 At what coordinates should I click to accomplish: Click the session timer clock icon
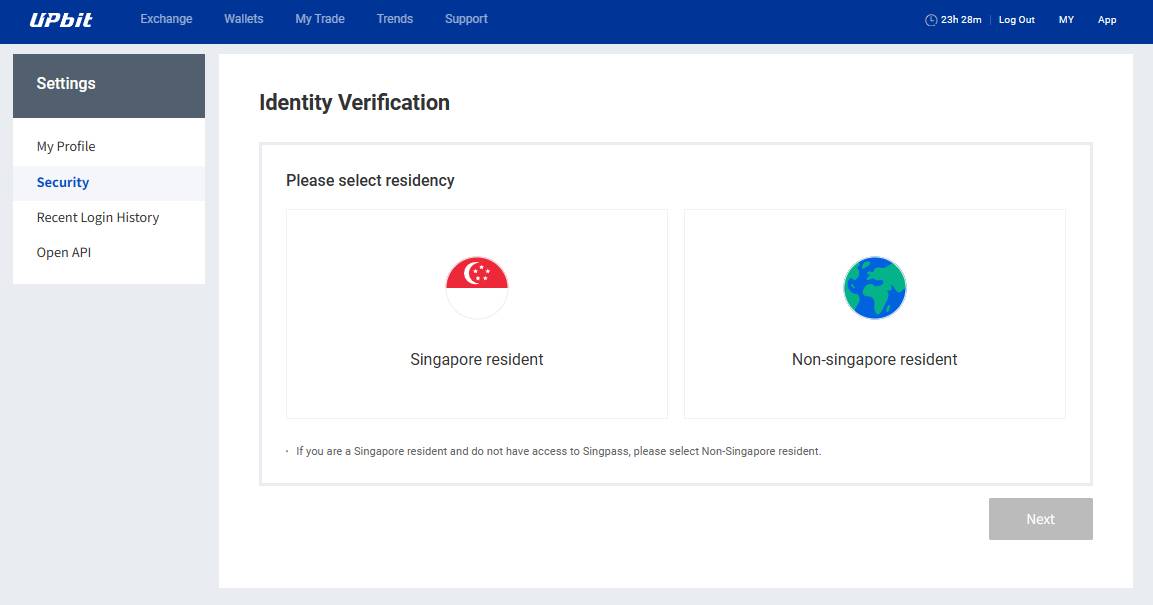pos(931,20)
